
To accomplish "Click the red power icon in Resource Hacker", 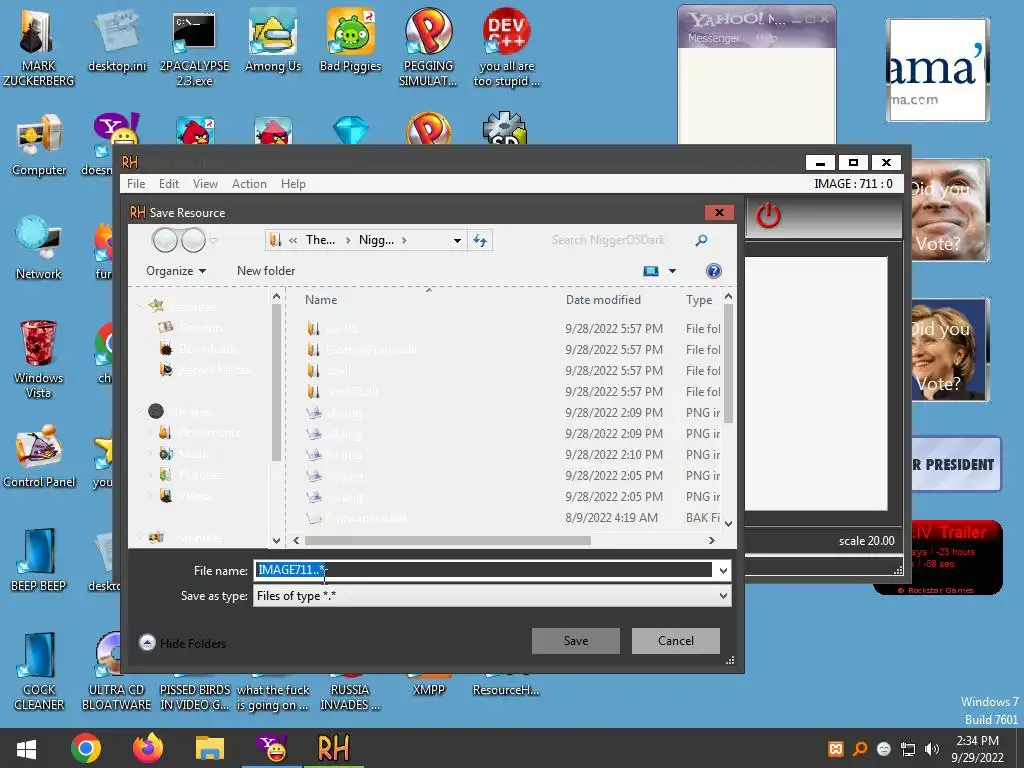I will click(768, 215).
